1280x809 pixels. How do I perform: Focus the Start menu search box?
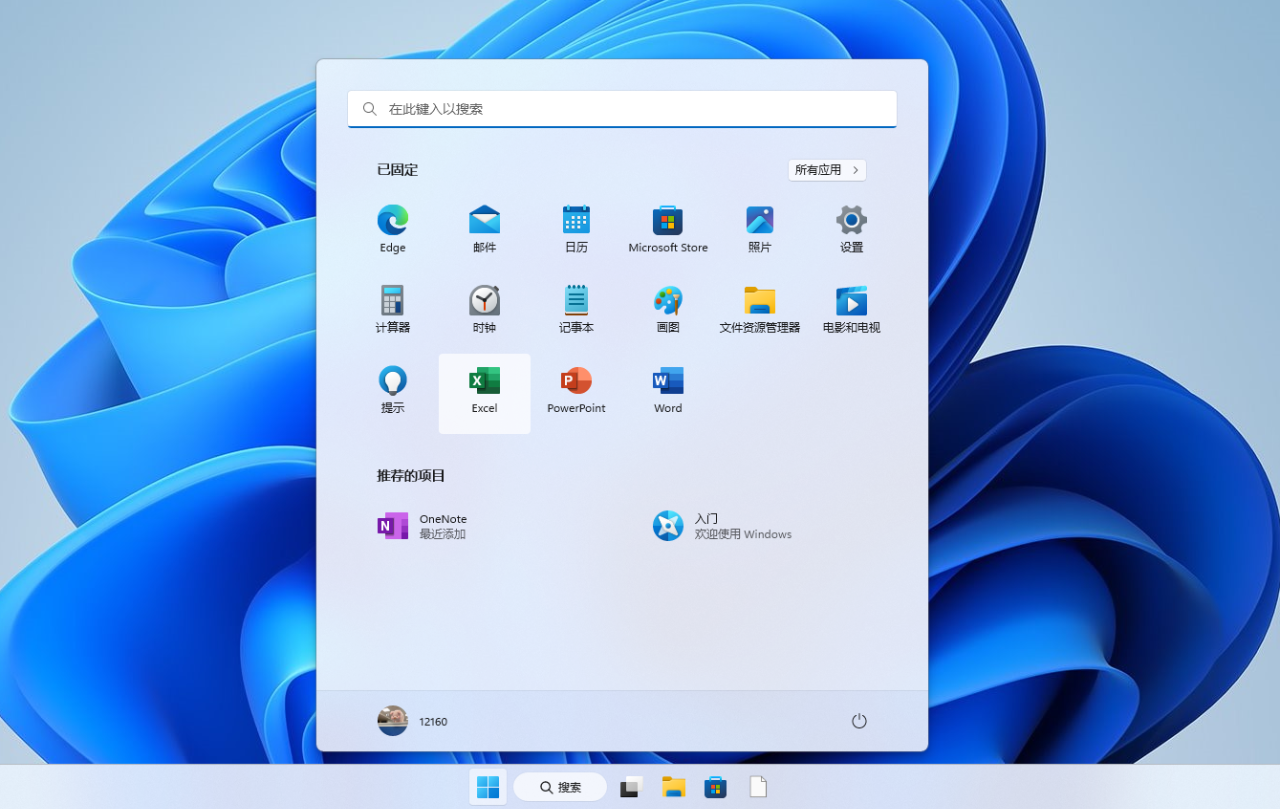click(x=622, y=109)
